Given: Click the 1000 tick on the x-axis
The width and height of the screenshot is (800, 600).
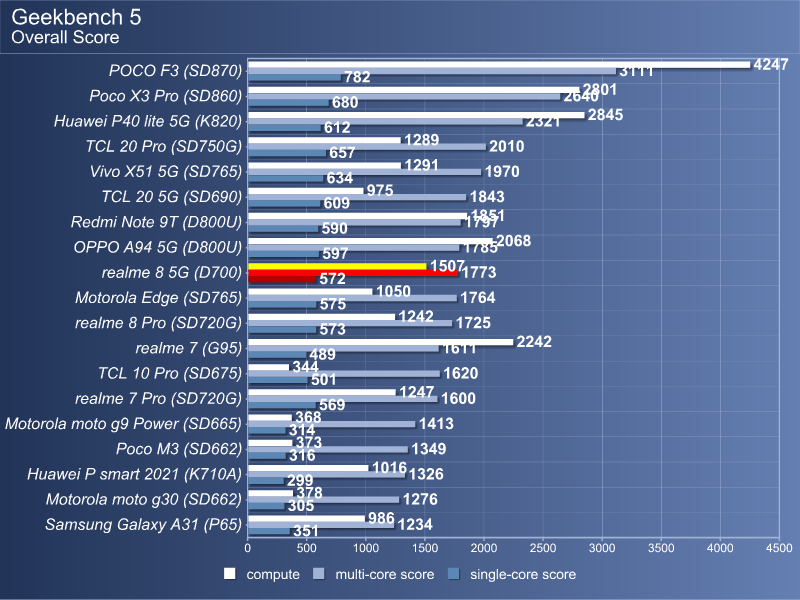Looking at the screenshot, I should (x=366, y=548).
